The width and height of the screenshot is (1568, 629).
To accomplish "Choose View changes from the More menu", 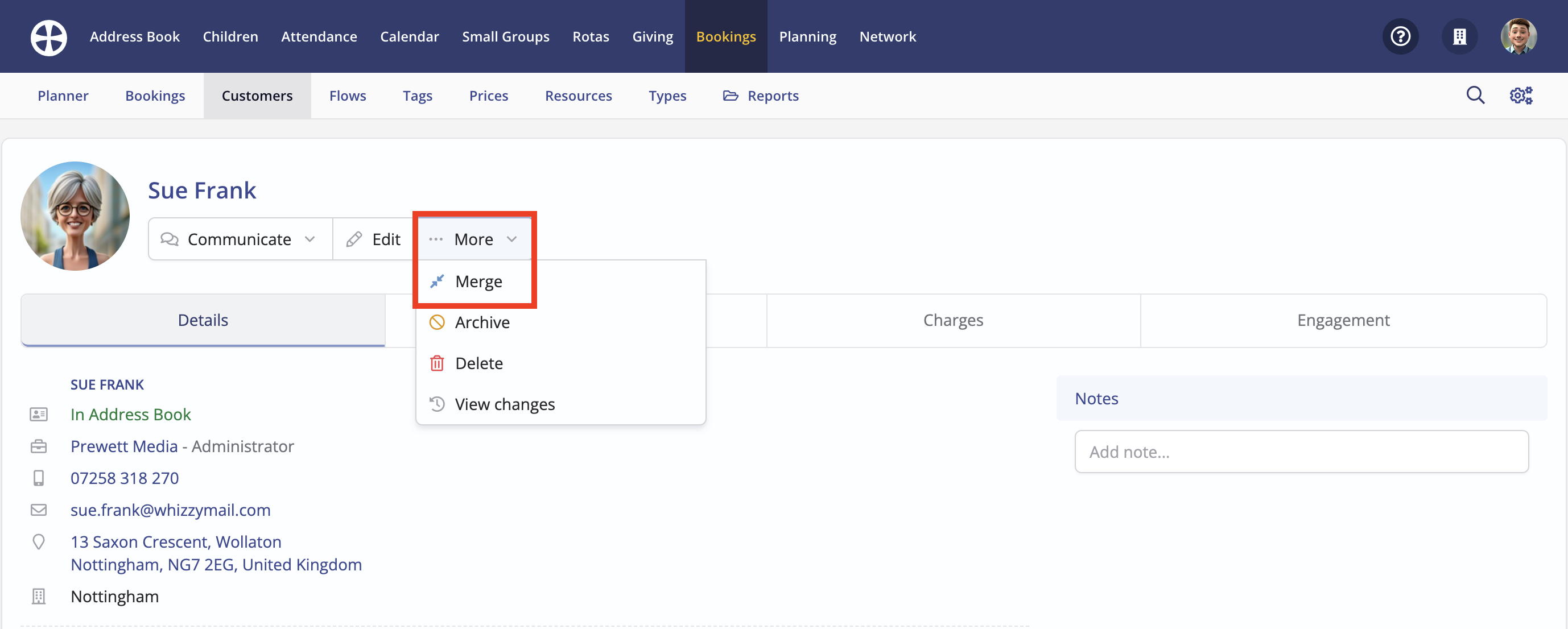I will pyautogui.click(x=560, y=404).
